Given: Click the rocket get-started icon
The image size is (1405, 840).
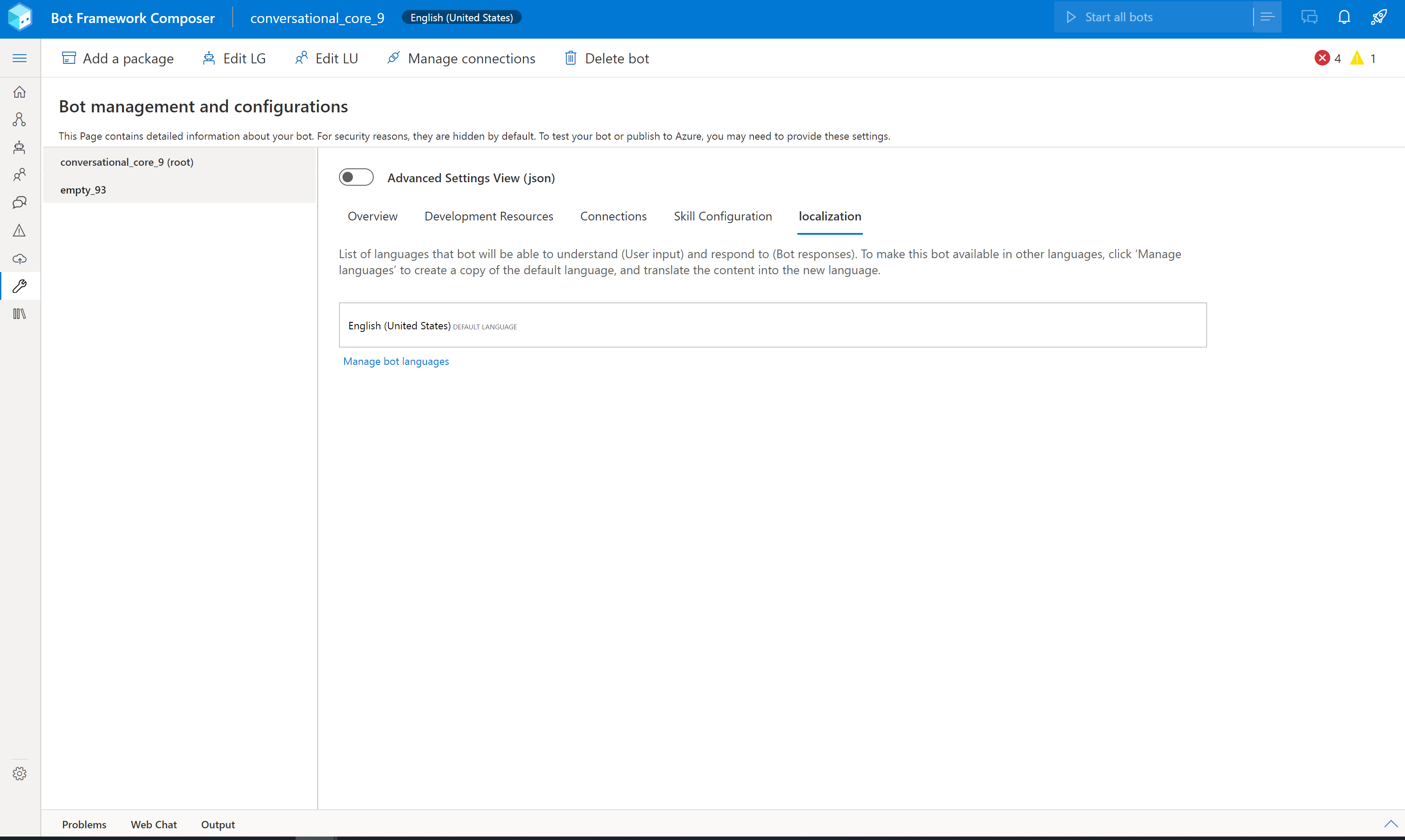Looking at the screenshot, I should (x=1379, y=17).
